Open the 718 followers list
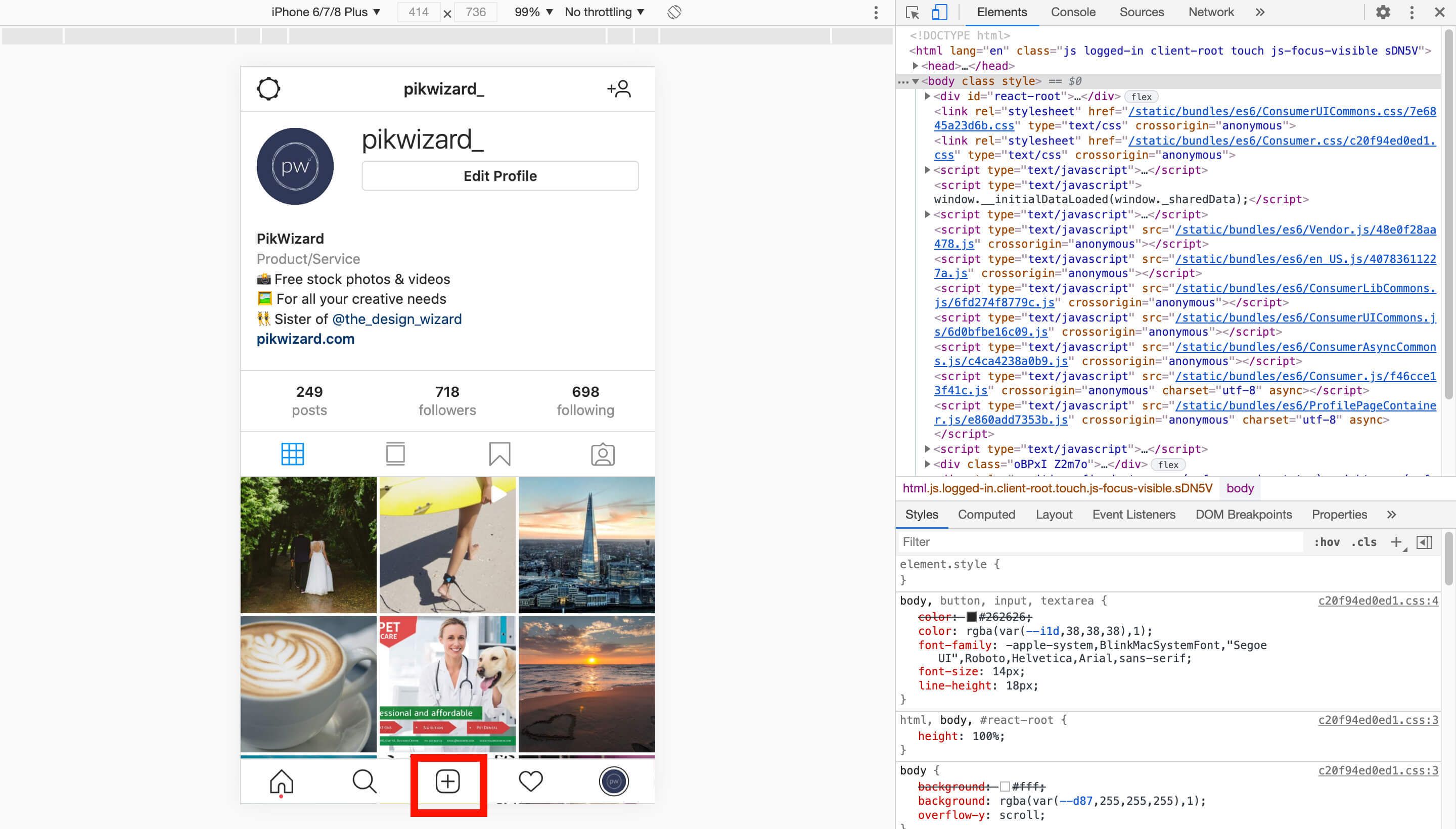 [x=447, y=401]
